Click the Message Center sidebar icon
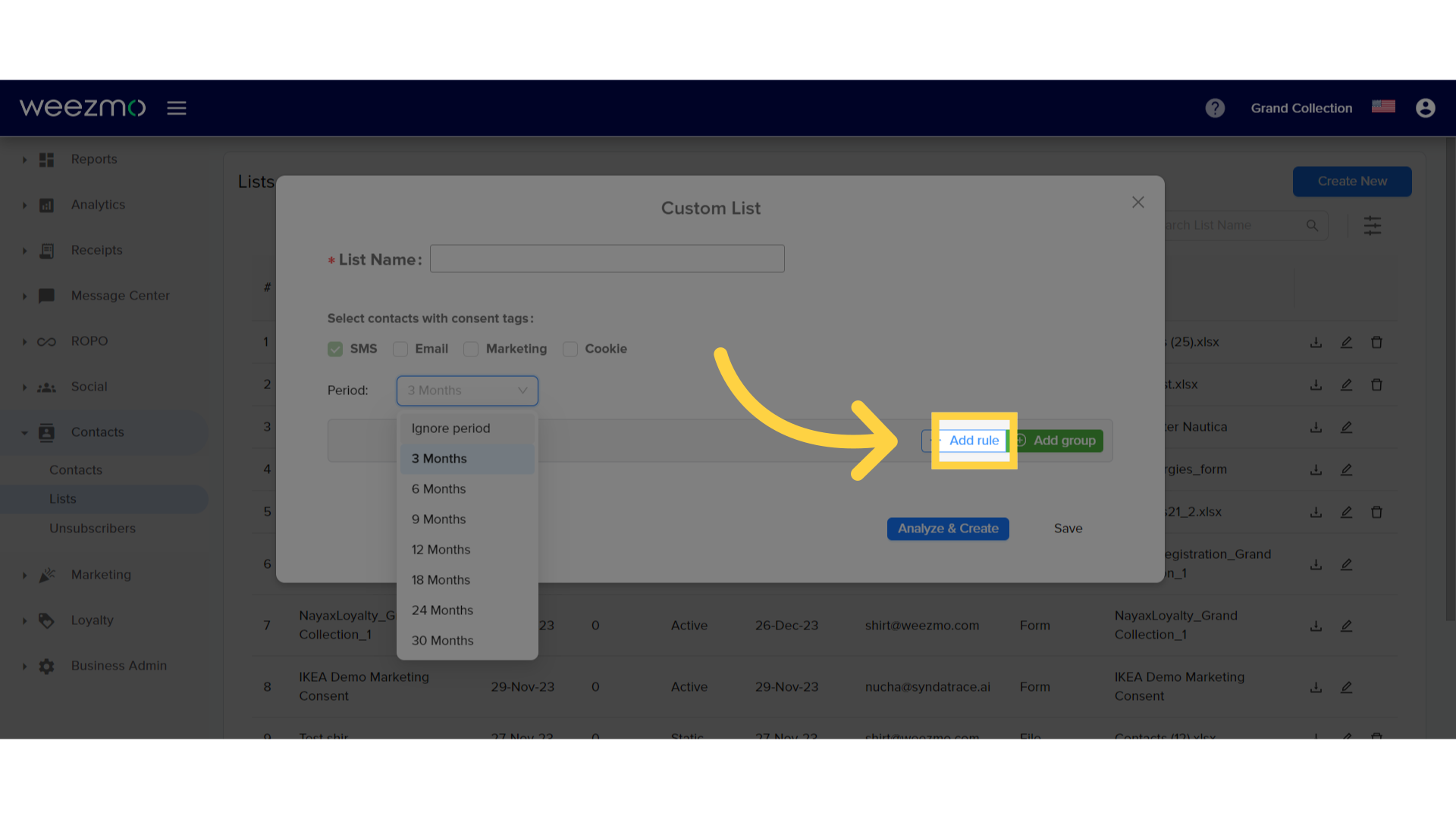 click(46, 295)
